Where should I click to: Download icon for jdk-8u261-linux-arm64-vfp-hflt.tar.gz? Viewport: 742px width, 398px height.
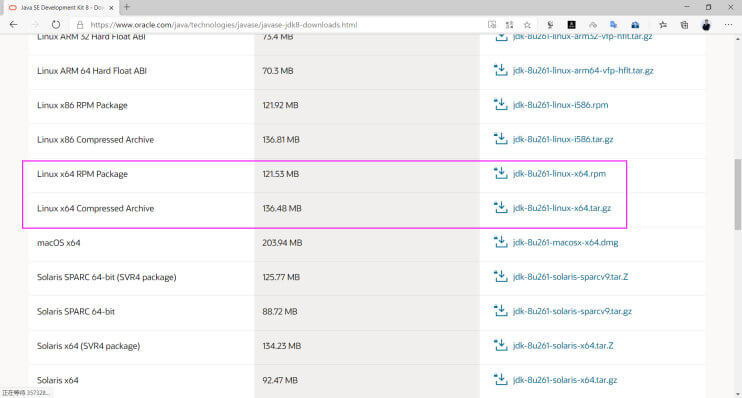[501, 70]
